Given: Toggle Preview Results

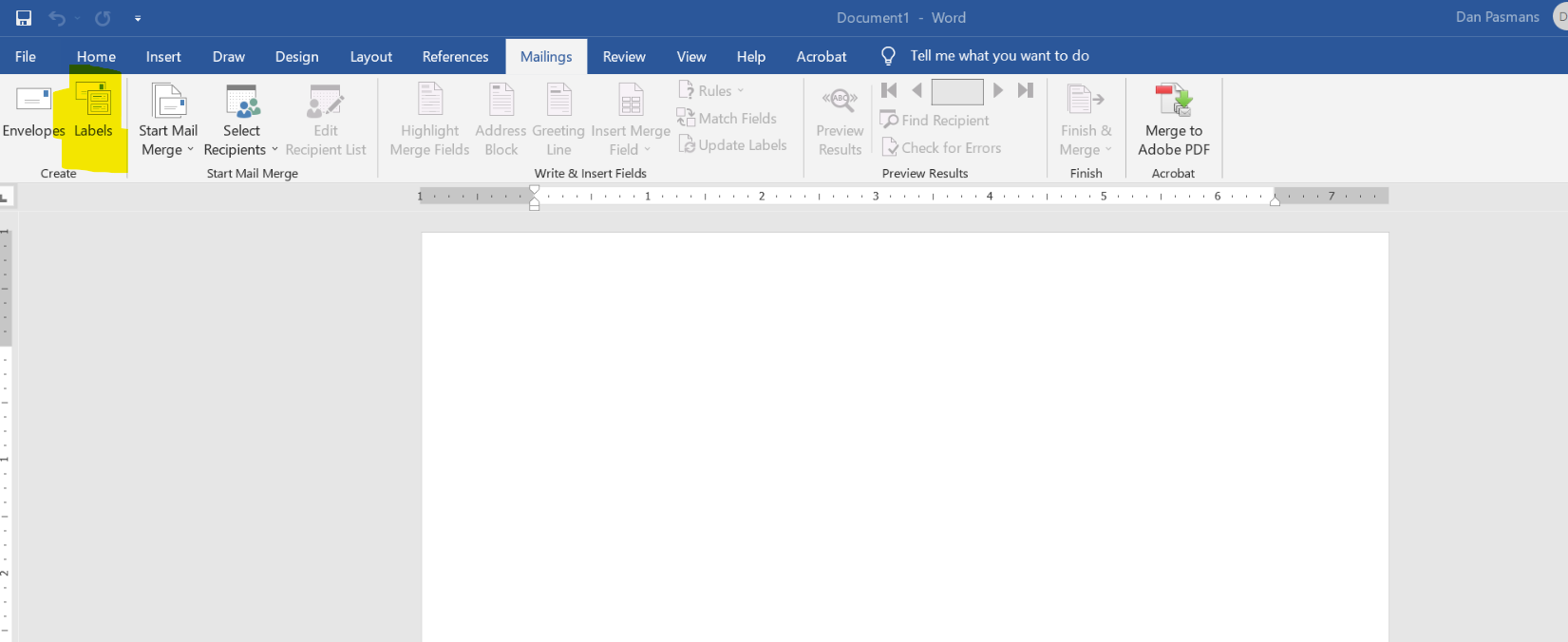Looking at the screenshot, I should [840, 121].
